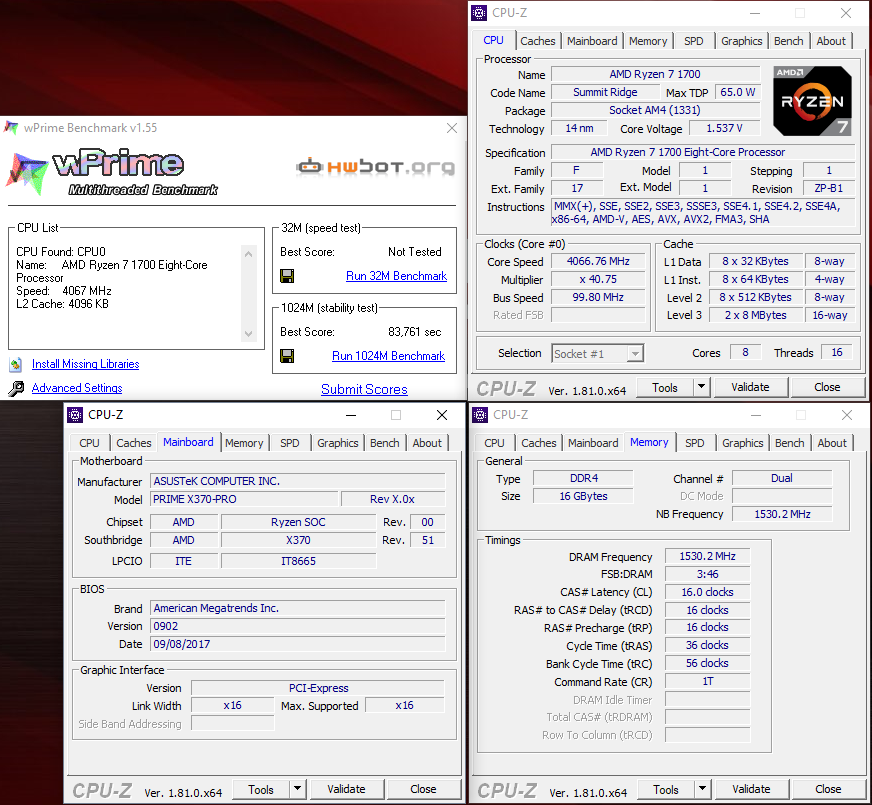Open Mainboard tab in the top CPU-Z window
Image resolution: width=872 pixels, height=805 pixels.
(x=592, y=41)
